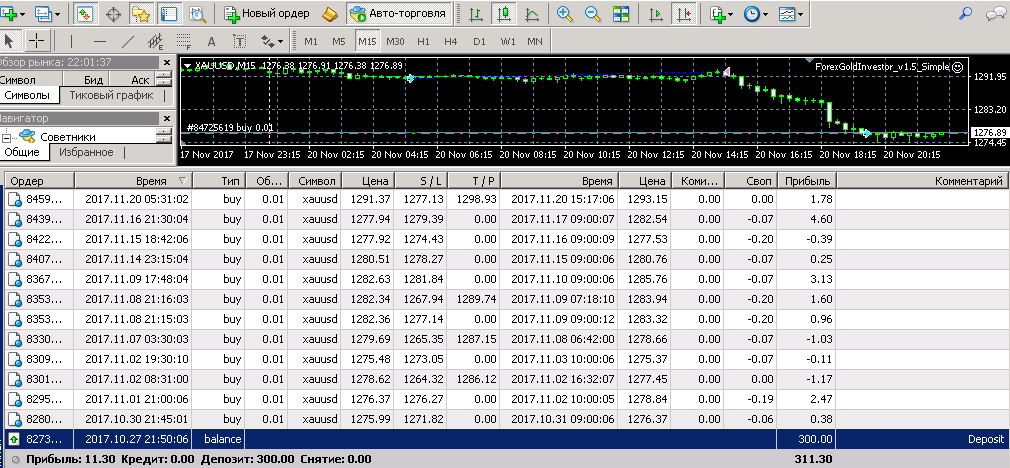1010x468 pixels.
Task: Click the order icon in row 8459
Action: pyautogui.click(x=14, y=200)
